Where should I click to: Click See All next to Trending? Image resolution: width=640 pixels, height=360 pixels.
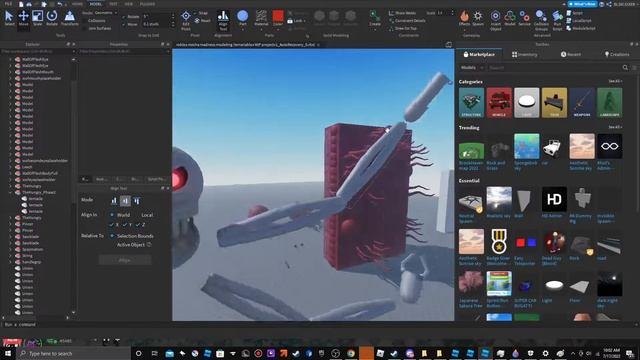(x=615, y=127)
